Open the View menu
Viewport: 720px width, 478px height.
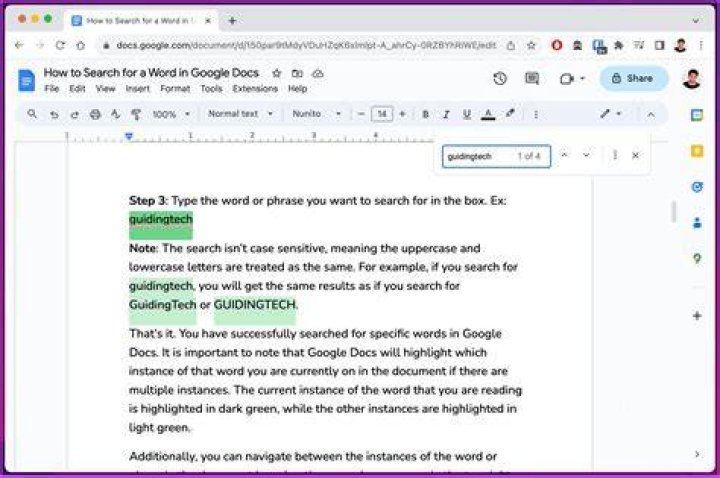106,89
